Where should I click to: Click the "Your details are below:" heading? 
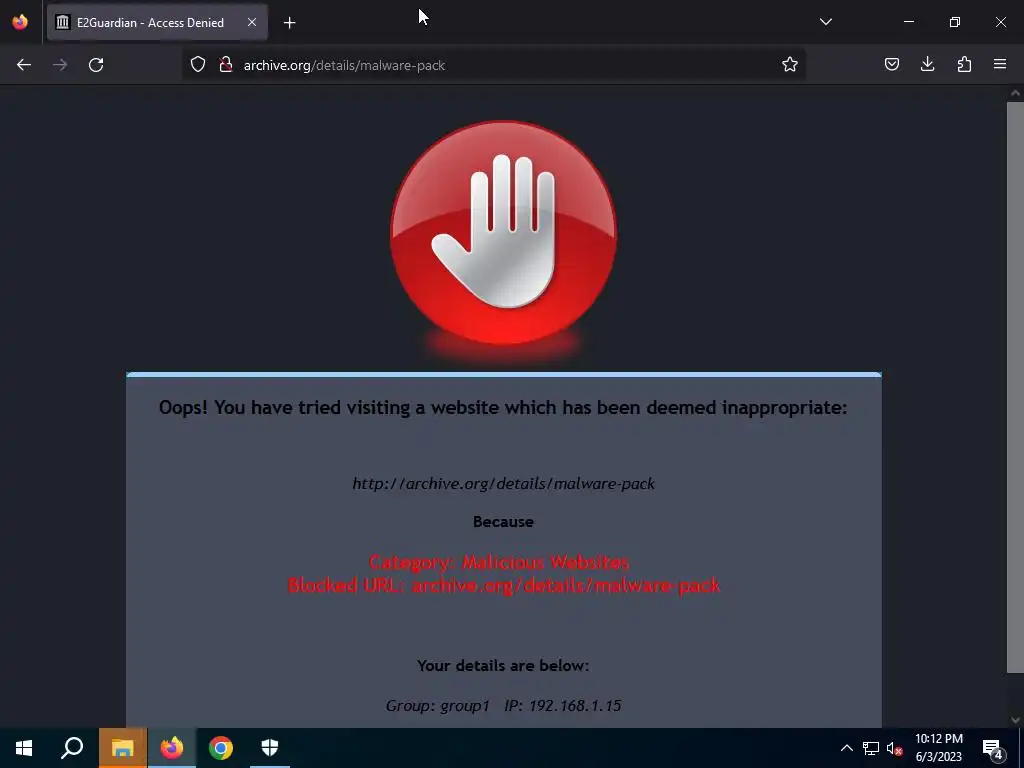[503, 665]
